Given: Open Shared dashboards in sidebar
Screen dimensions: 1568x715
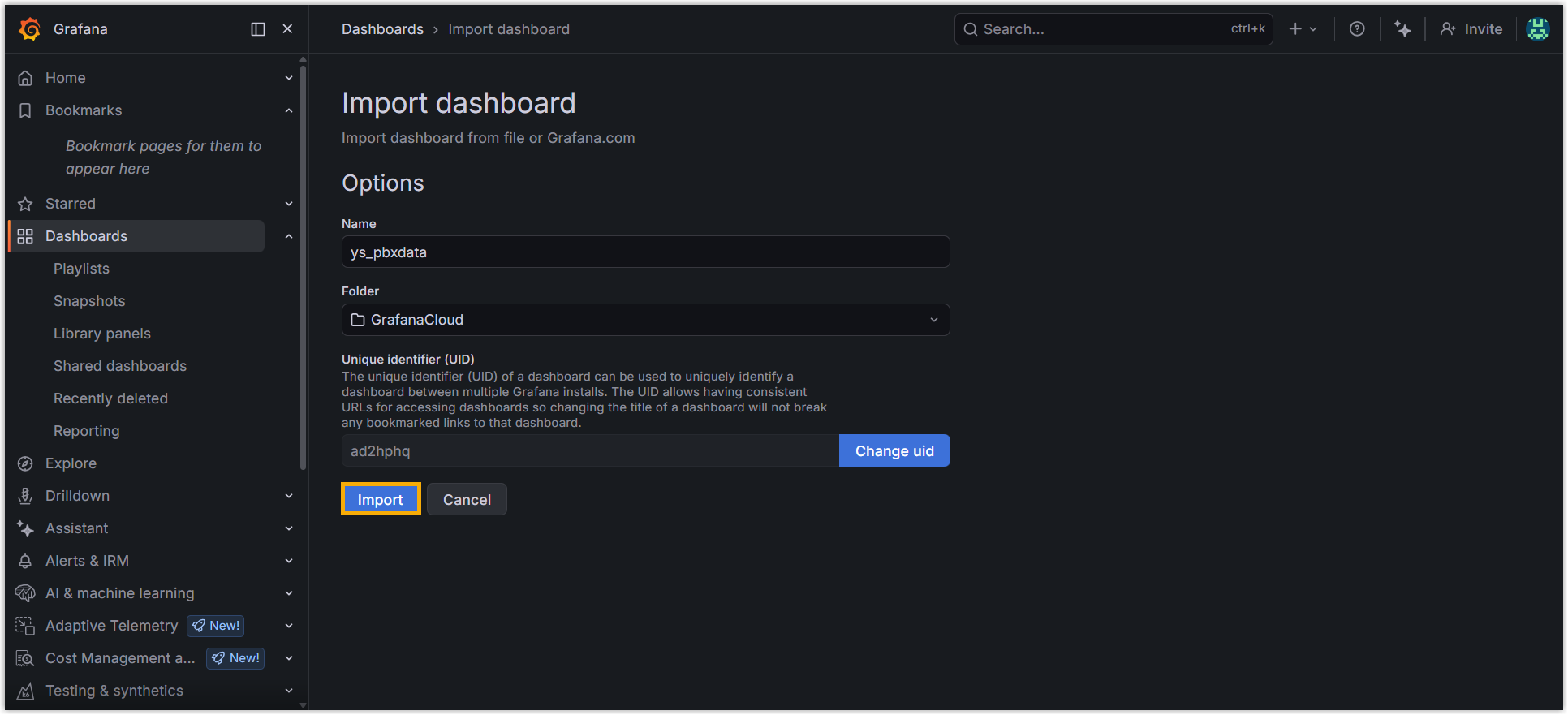Looking at the screenshot, I should (x=120, y=366).
